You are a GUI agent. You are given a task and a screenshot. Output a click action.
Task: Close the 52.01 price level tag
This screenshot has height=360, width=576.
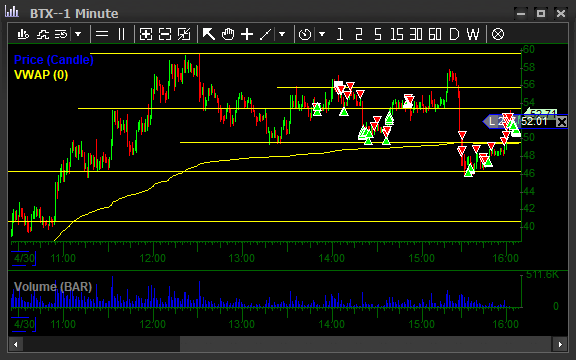[561, 122]
